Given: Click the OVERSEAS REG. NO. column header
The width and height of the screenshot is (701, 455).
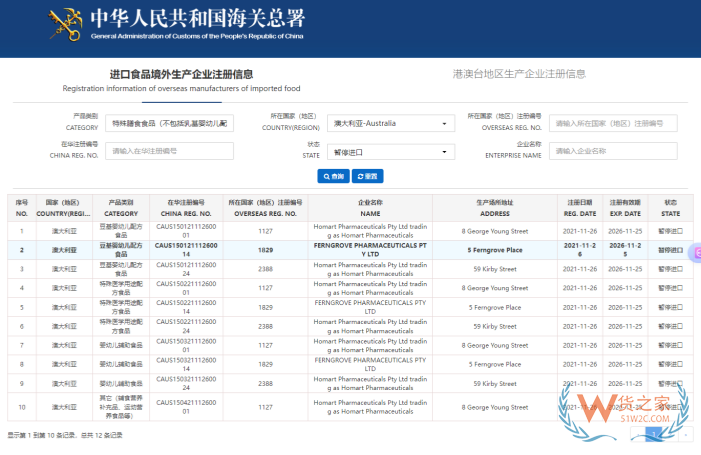Looking at the screenshot, I should pos(265,208).
